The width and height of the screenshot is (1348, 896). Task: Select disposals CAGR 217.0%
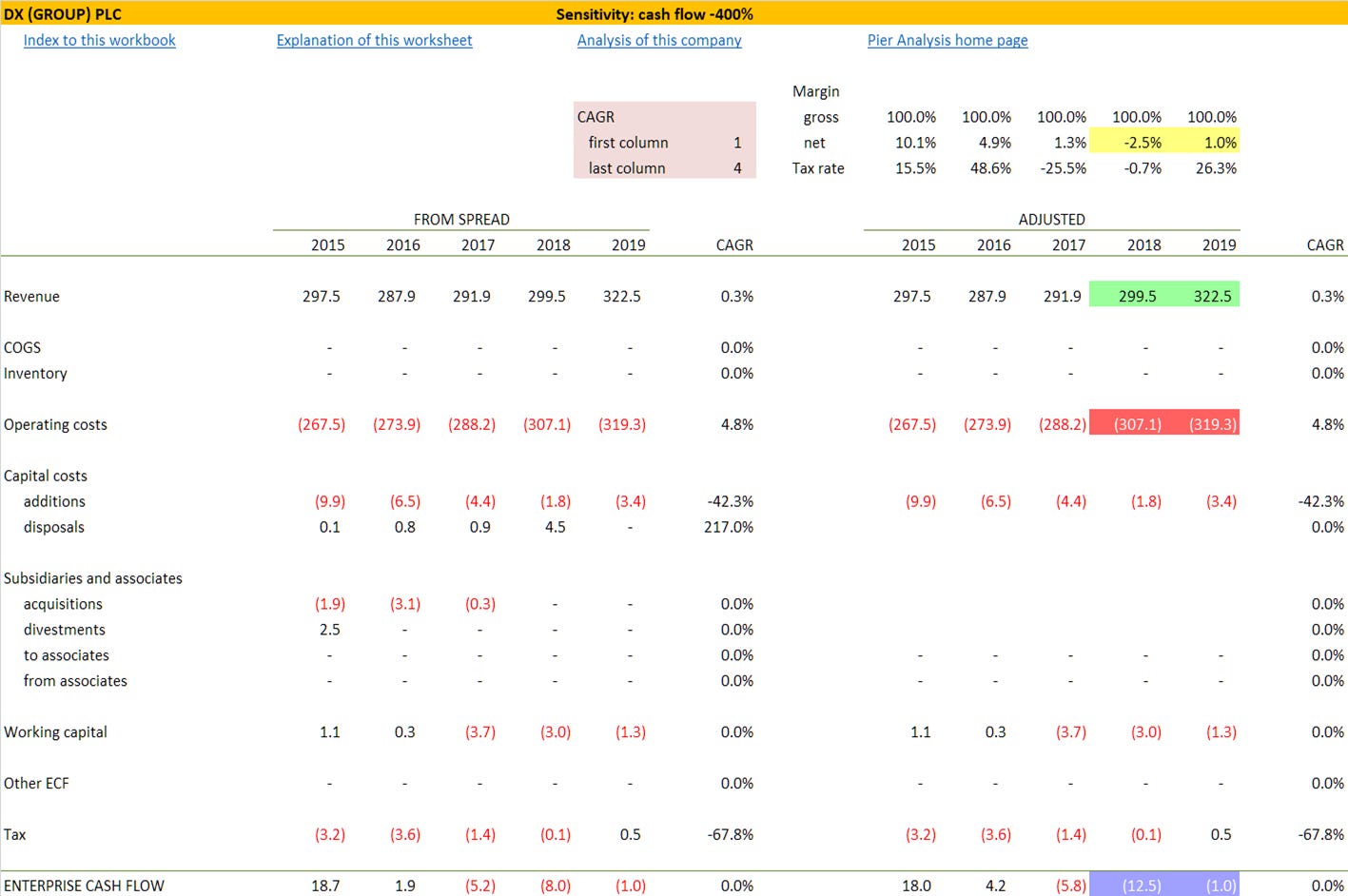click(729, 528)
